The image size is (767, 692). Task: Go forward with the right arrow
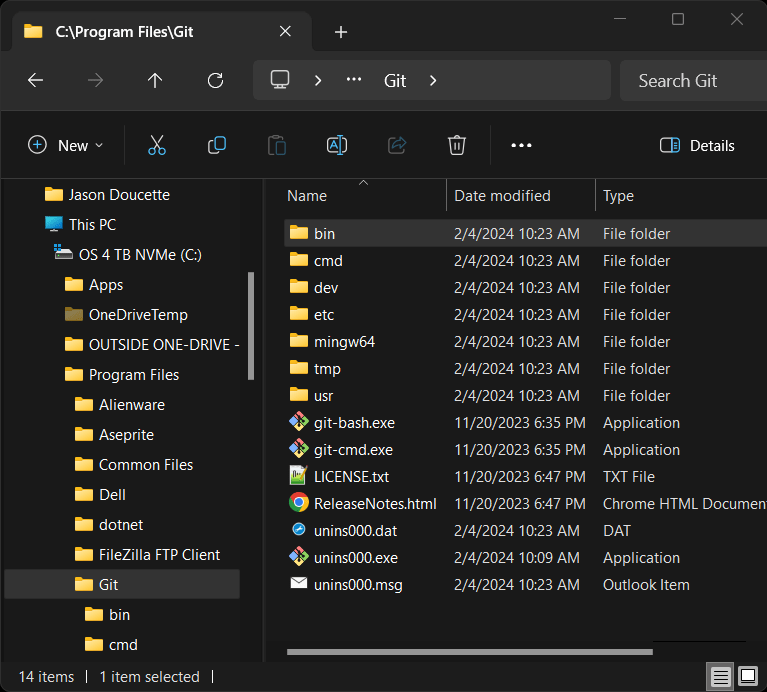(x=95, y=80)
